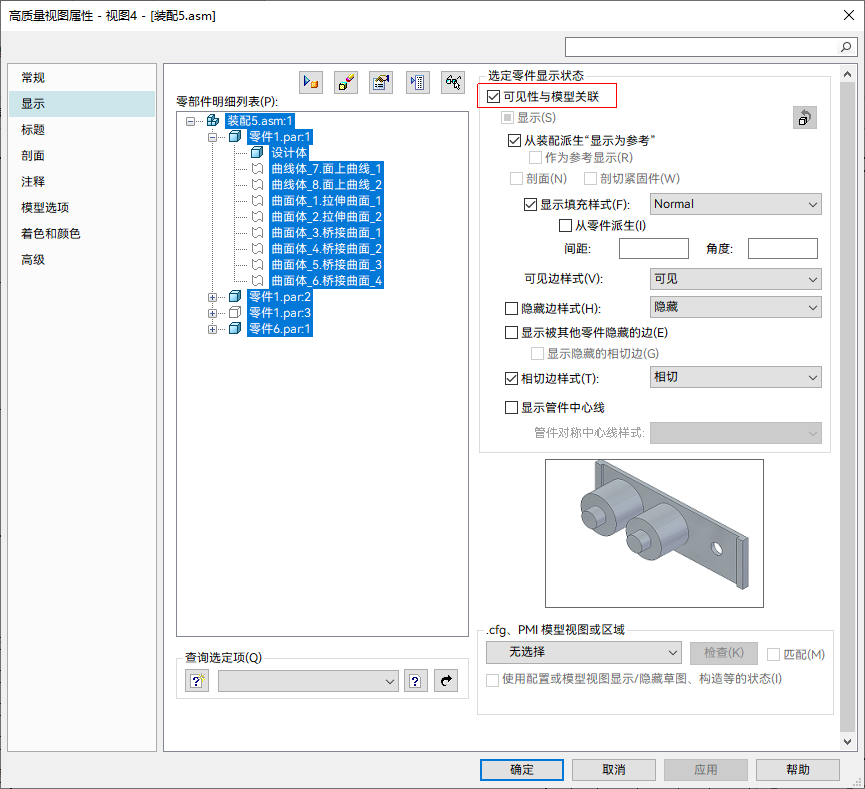865x789 pixels.
Task: Click the 取消 button
Action: (613, 770)
